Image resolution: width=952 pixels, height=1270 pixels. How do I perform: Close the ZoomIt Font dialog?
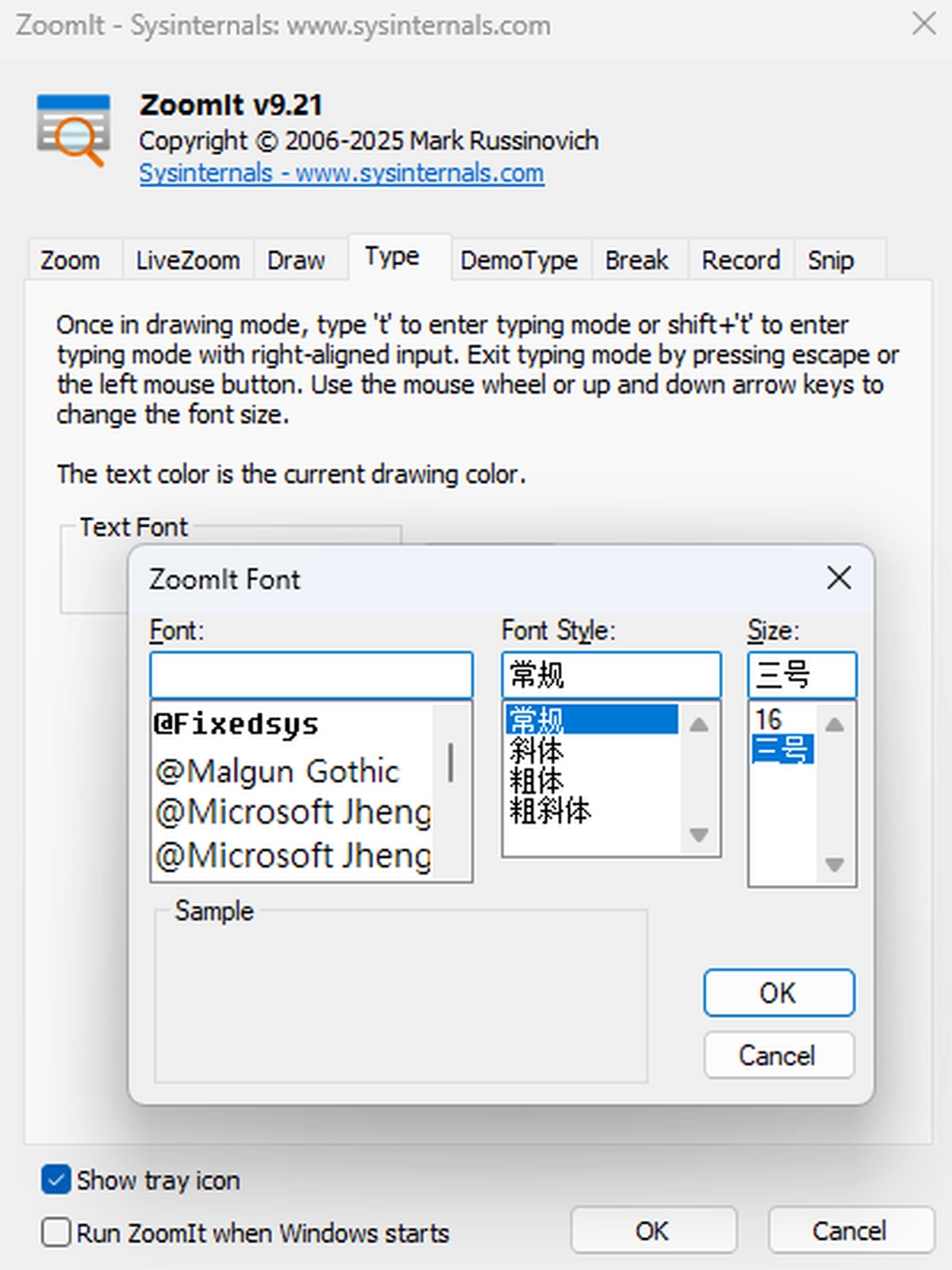coord(839,578)
